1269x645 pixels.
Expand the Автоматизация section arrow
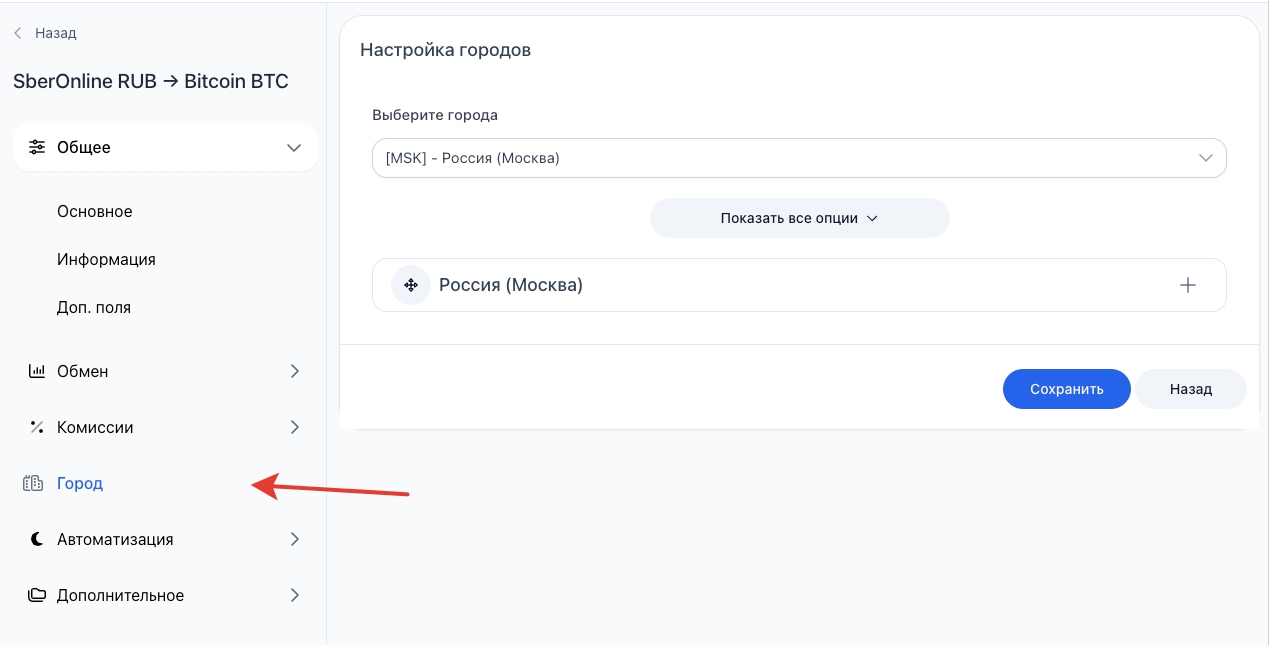[x=295, y=539]
